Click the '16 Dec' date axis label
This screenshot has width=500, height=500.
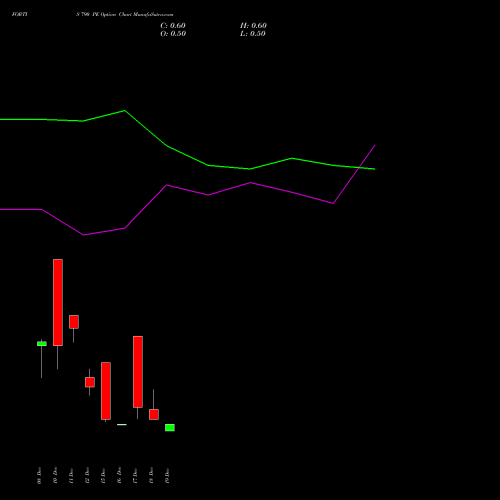[119, 475]
